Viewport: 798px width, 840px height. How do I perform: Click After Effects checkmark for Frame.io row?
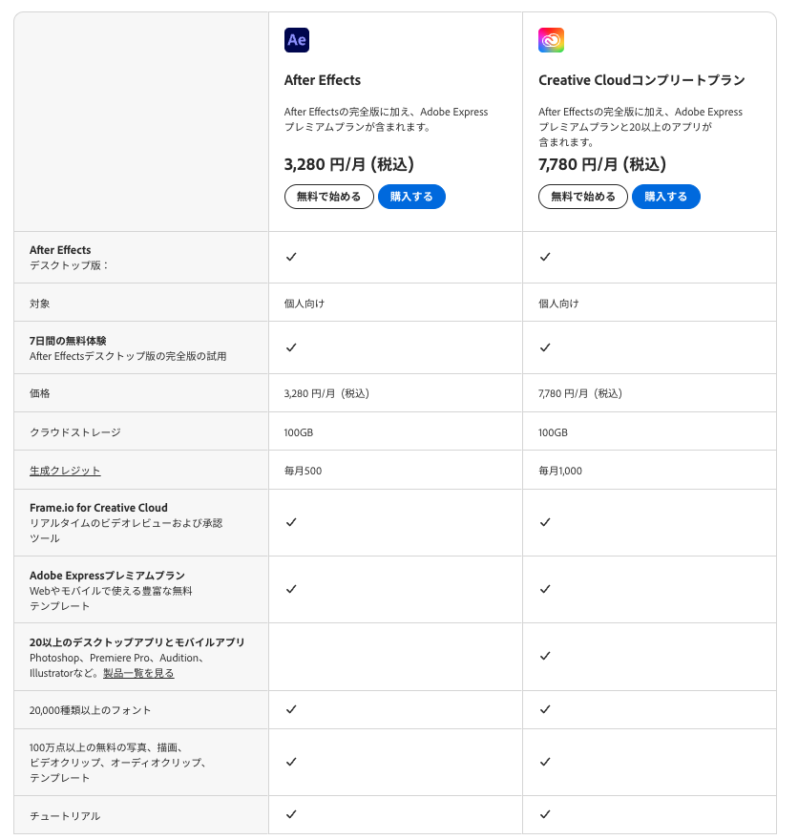pos(291,522)
